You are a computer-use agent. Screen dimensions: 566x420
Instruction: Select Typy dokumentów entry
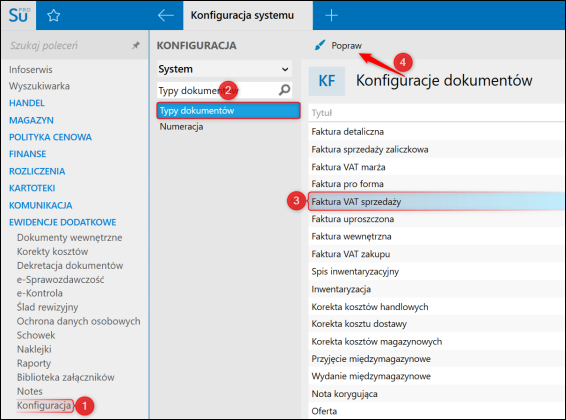tap(228, 111)
